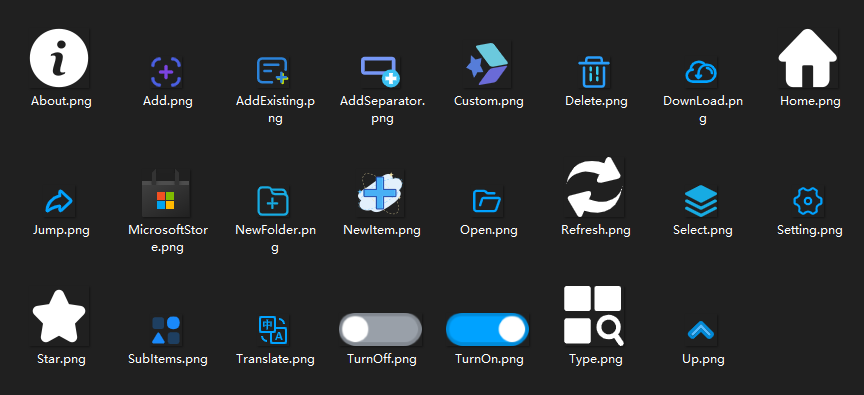
Task: Click the TurnOff.png grey toggle image
Action: pos(380,329)
